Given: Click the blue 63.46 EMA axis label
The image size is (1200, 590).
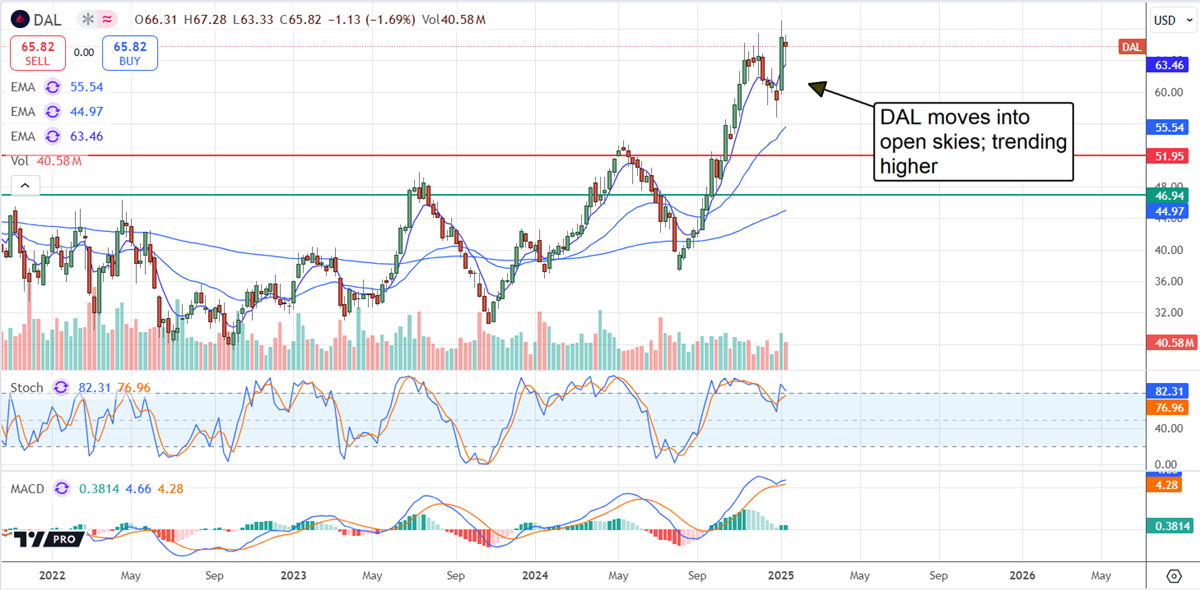Looking at the screenshot, I should point(1170,65).
